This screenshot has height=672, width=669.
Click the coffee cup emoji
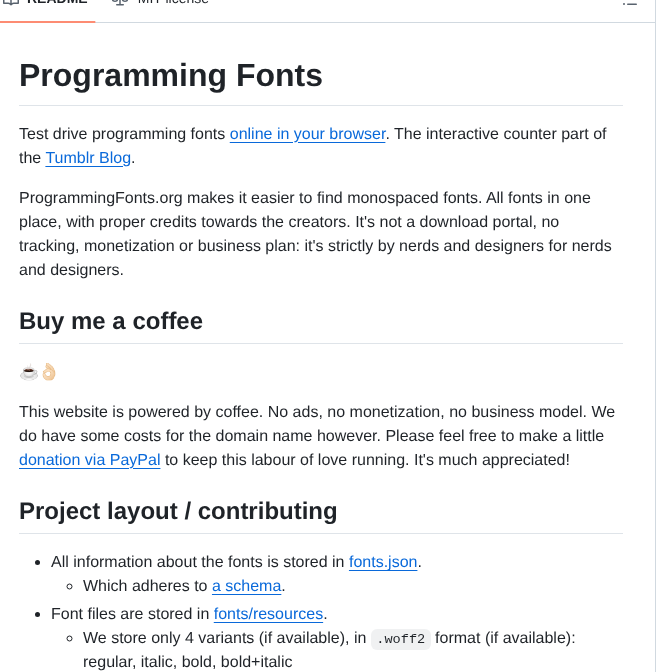(29, 372)
